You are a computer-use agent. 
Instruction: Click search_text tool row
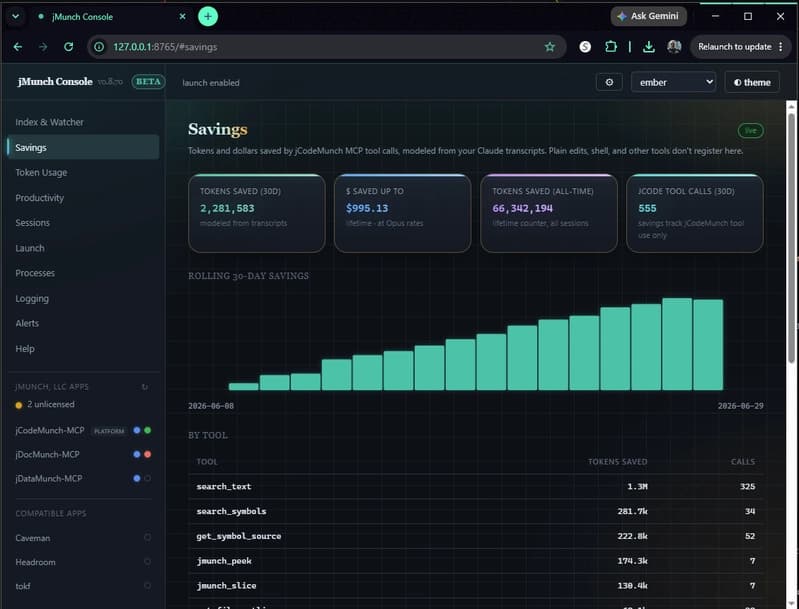[x=475, y=487]
